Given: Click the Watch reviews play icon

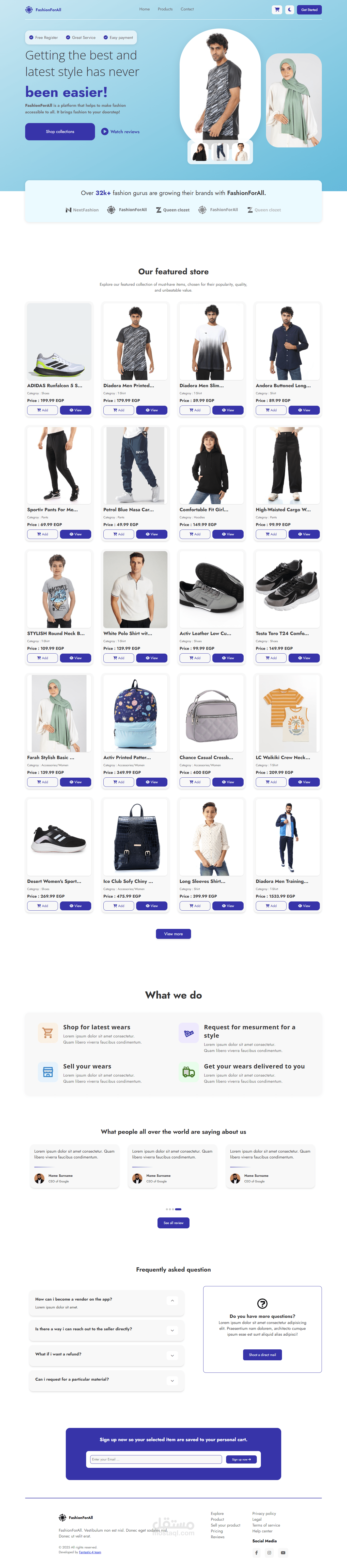Looking at the screenshot, I should (105, 131).
